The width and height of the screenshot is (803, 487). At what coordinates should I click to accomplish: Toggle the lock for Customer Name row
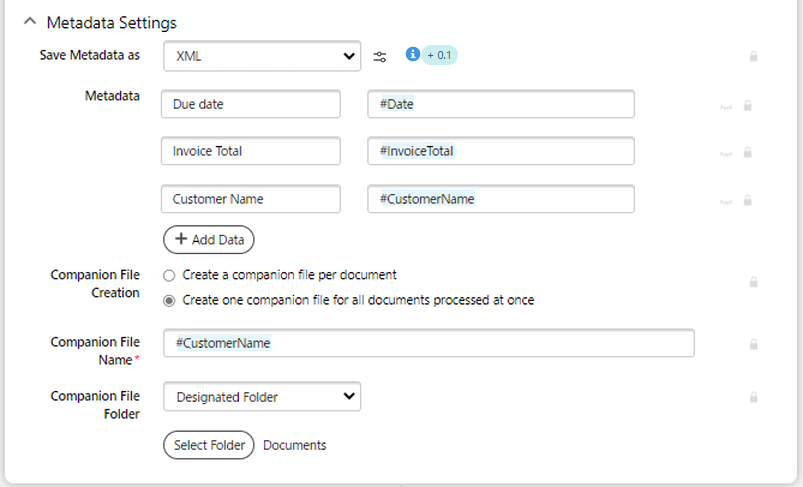pos(748,200)
